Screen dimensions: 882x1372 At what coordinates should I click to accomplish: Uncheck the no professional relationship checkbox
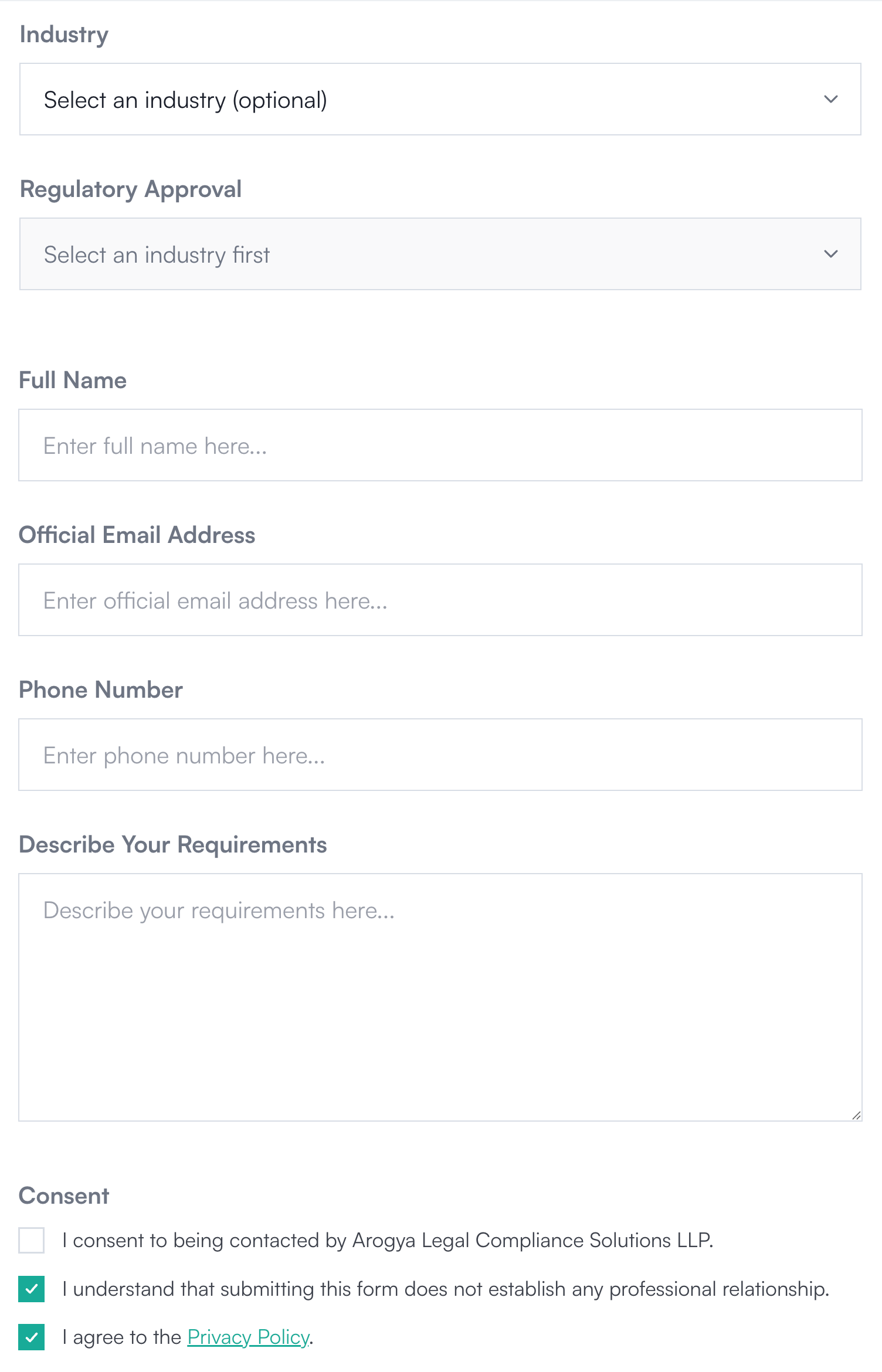coord(32,1289)
